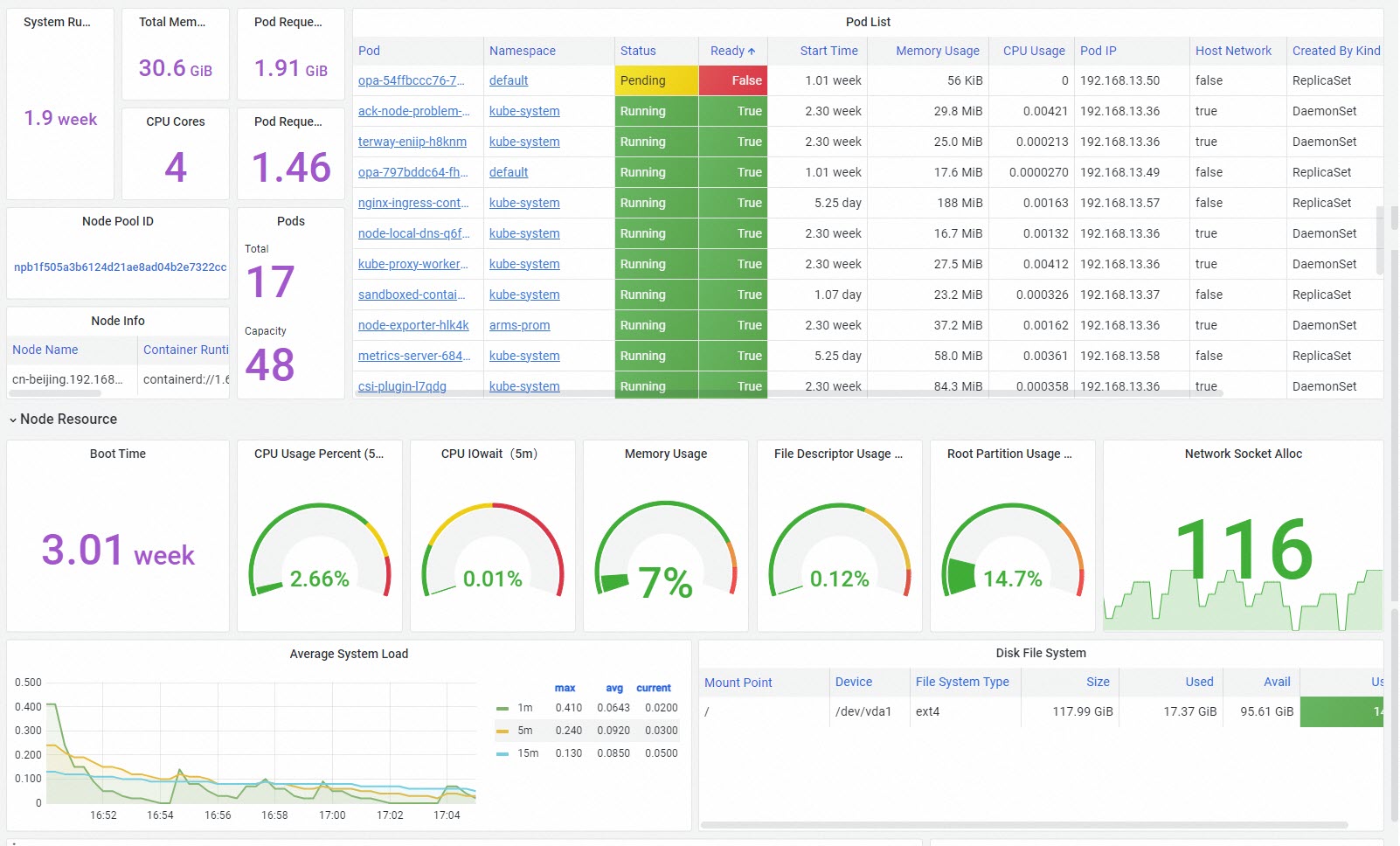
Task: Click the Node Name column header
Action: point(45,350)
